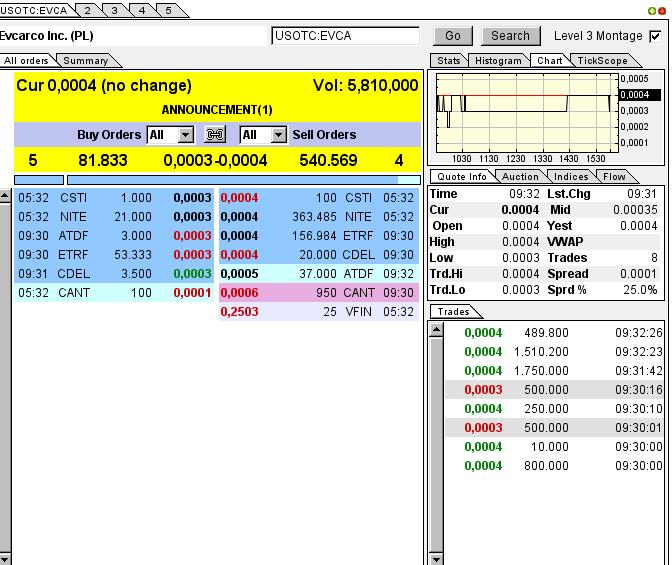This screenshot has height=565, width=672.
Task: Open the Stats tab
Action: [x=449, y=61]
